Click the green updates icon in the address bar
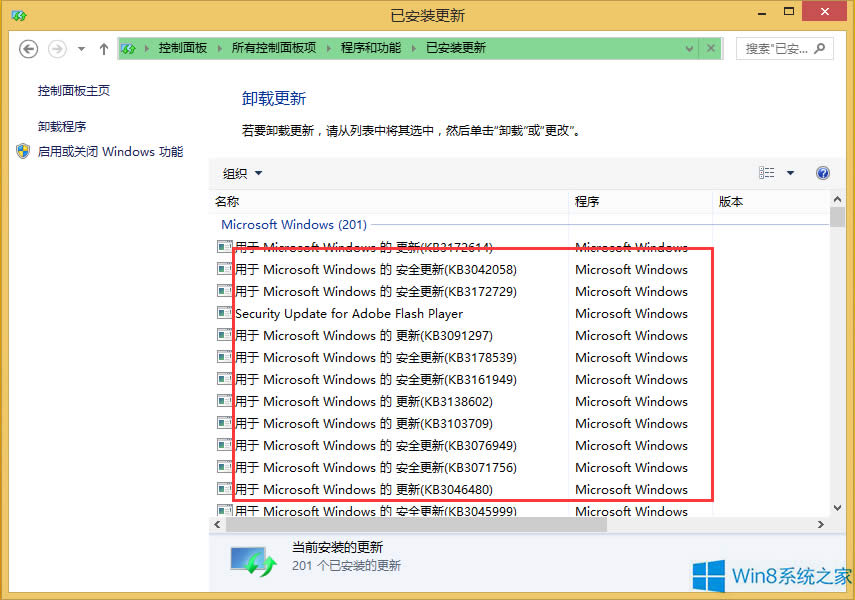Viewport: 855px width, 600px height. (x=129, y=48)
